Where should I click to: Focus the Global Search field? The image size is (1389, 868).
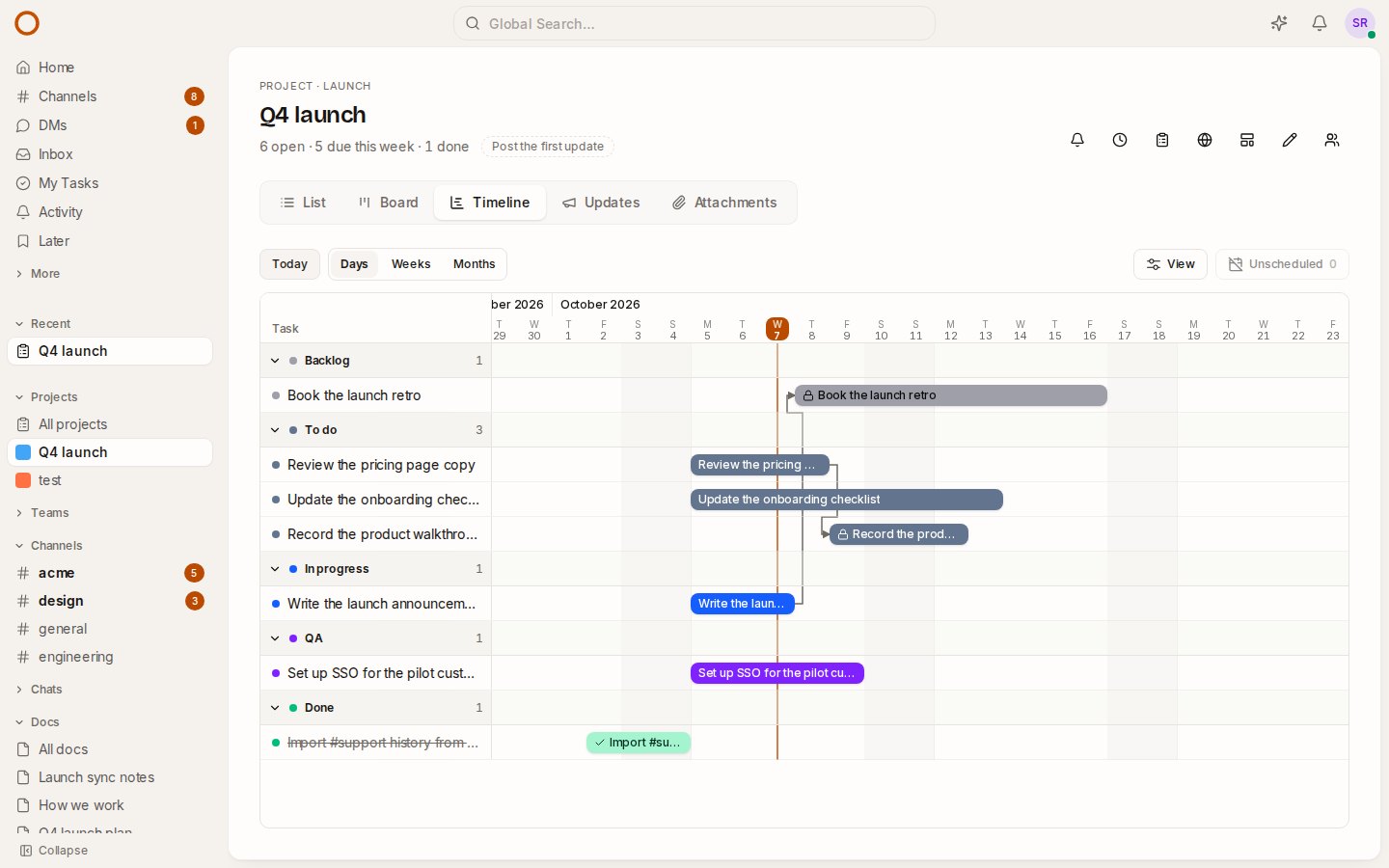point(694,23)
